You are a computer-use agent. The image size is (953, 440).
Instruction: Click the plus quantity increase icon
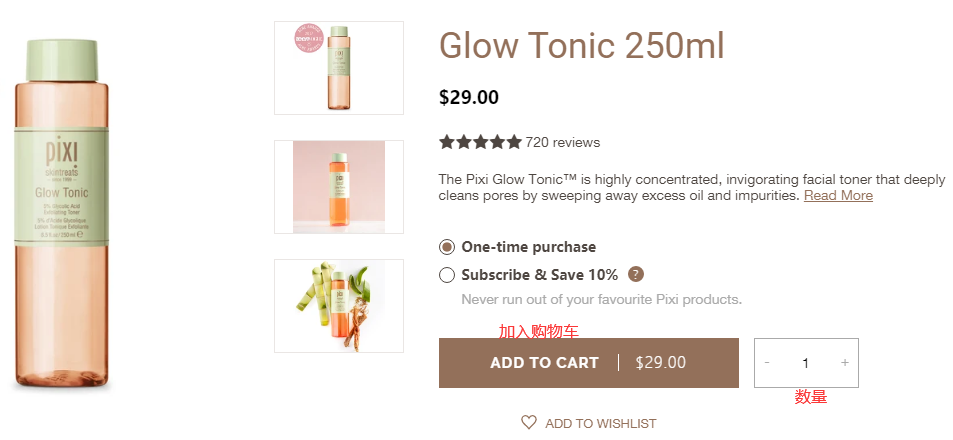click(845, 363)
